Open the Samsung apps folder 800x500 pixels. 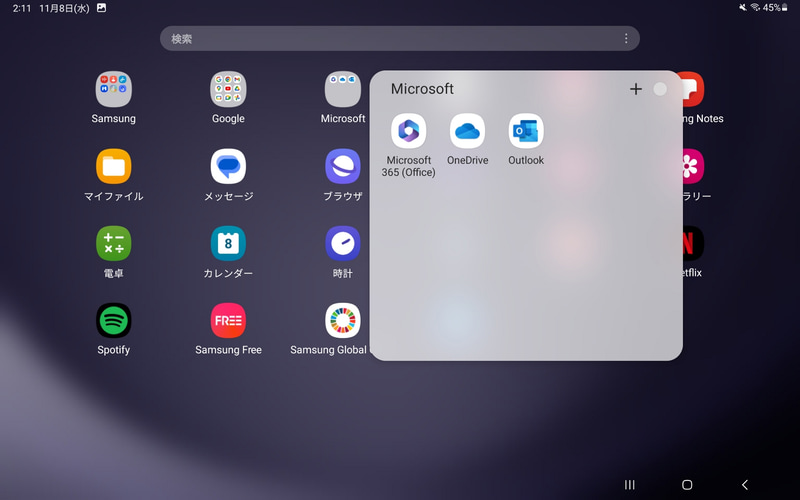click(113, 89)
